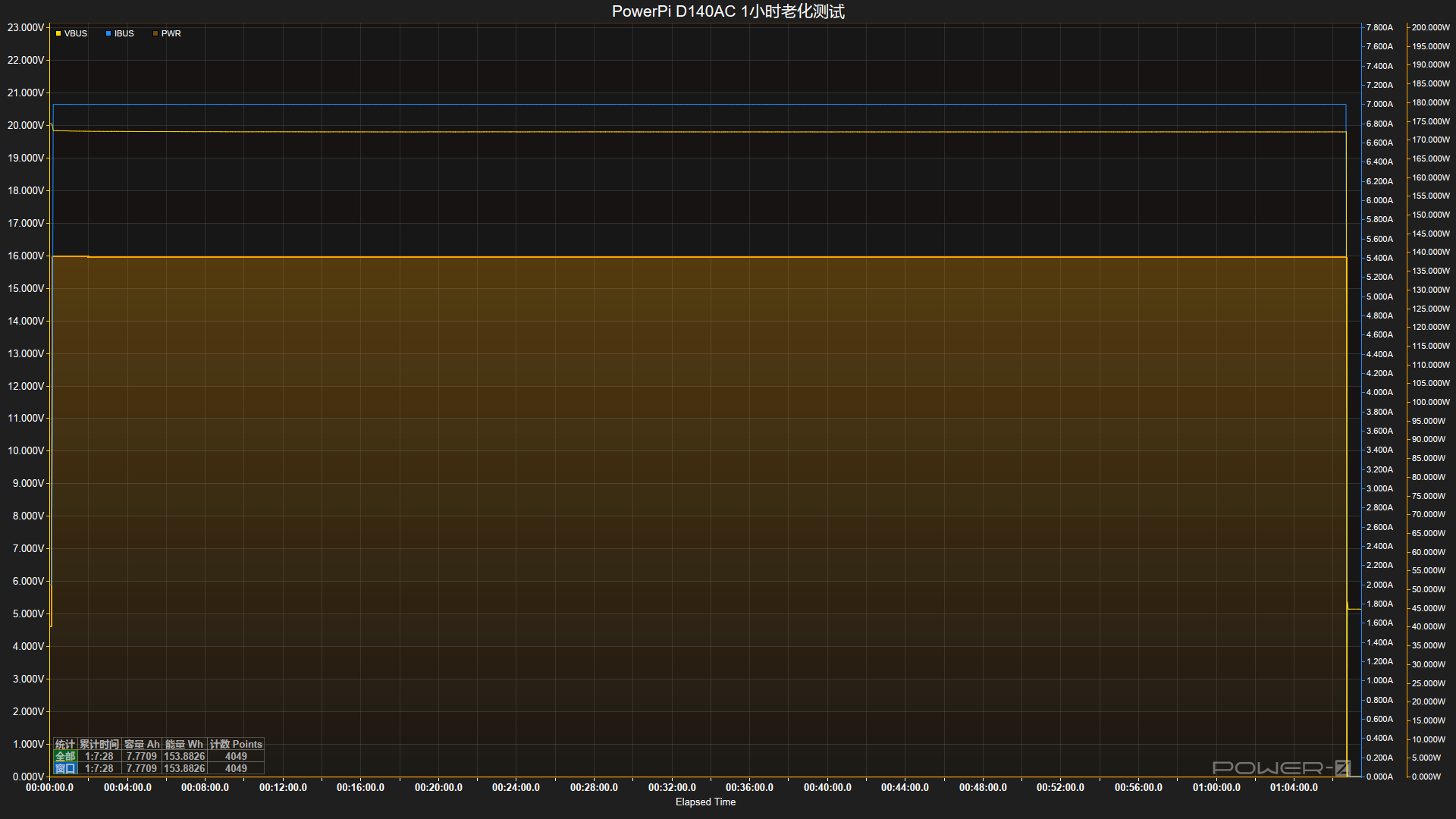Select the green 全部 statistics row label
This screenshot has height=819, width=1456.
pyautogui.click(x=65, y=756)
